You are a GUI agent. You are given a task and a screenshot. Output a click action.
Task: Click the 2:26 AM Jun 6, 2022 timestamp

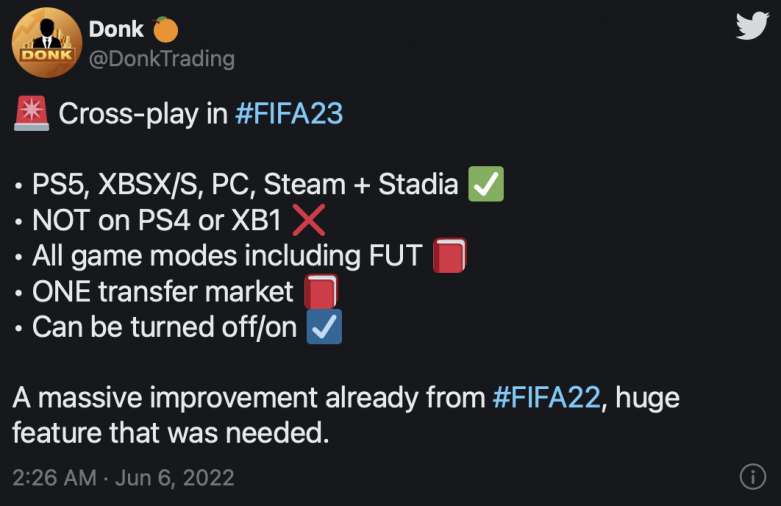123,477
